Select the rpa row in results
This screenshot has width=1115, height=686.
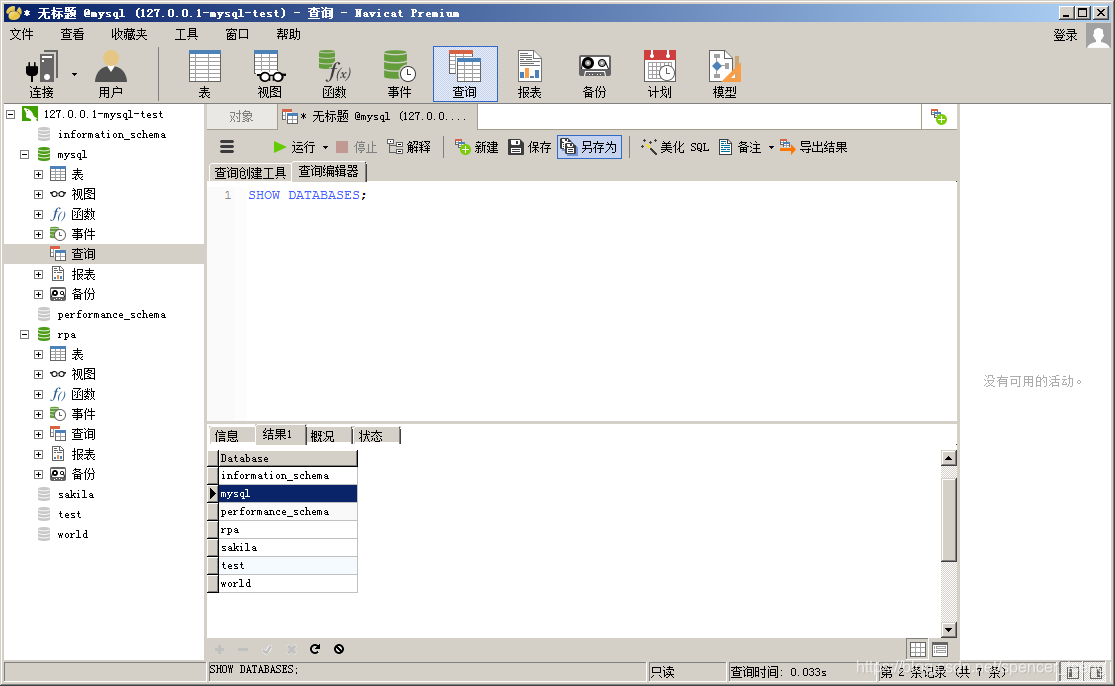coord(287,530)
